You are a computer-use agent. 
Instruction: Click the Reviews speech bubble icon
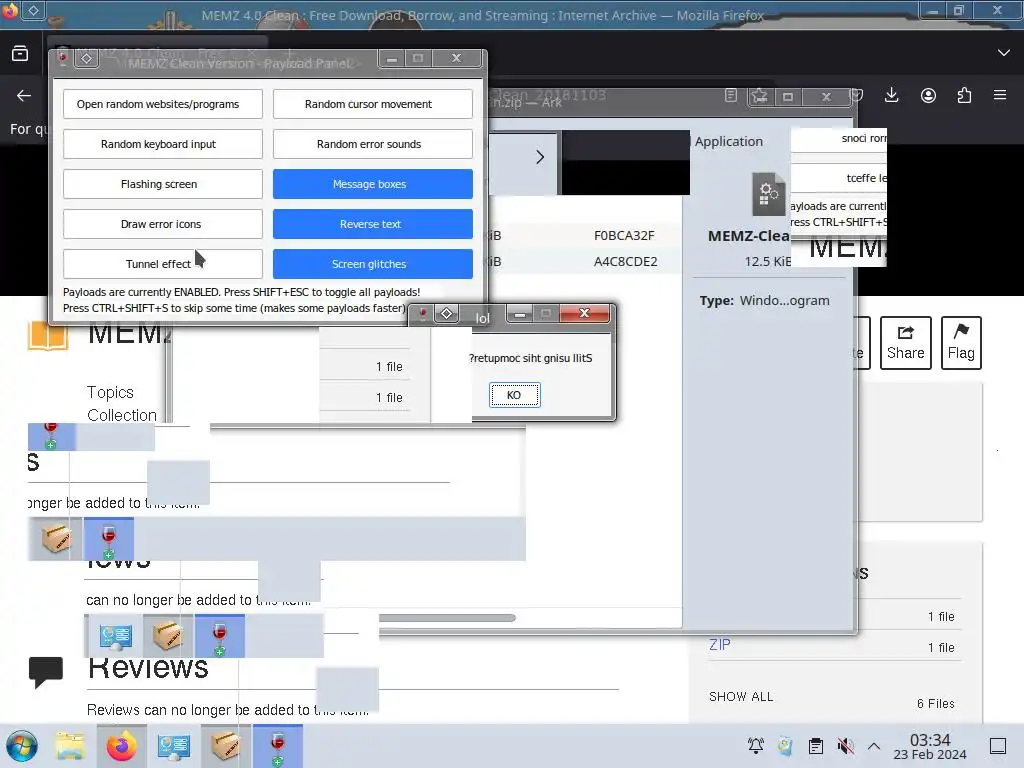(x=46, y=672)
